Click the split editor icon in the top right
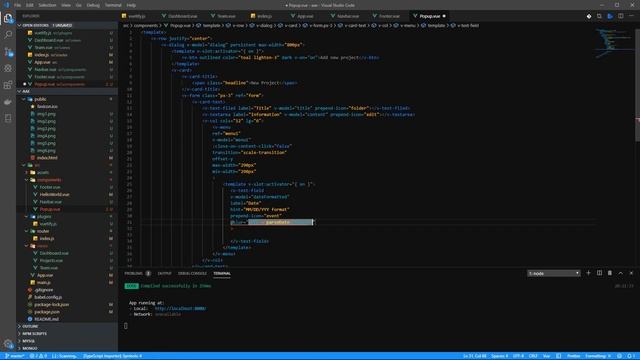This screenshot has width=640, height=360. tap(620, 16)
